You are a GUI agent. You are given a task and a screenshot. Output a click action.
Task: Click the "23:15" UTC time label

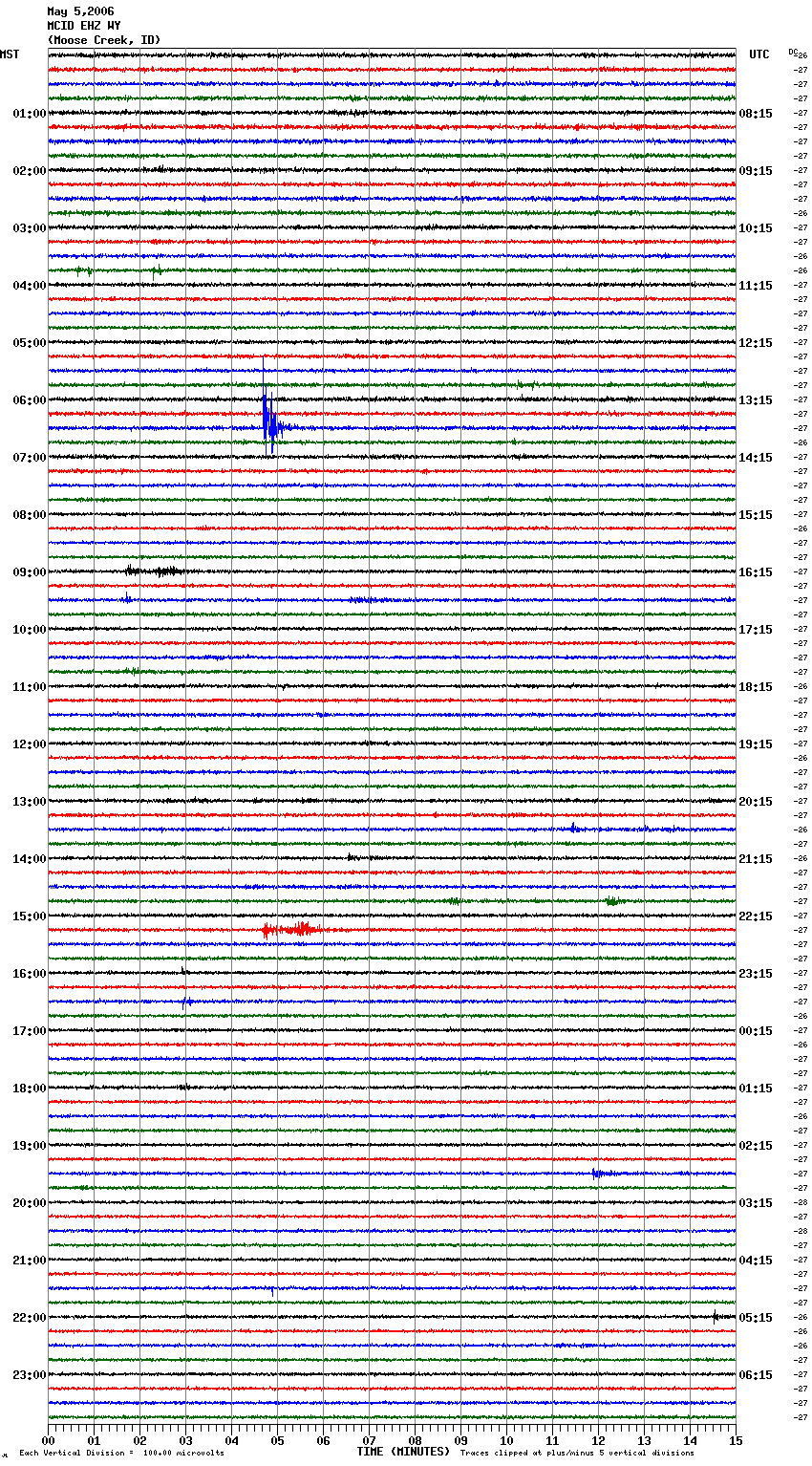tap(756, 974)
